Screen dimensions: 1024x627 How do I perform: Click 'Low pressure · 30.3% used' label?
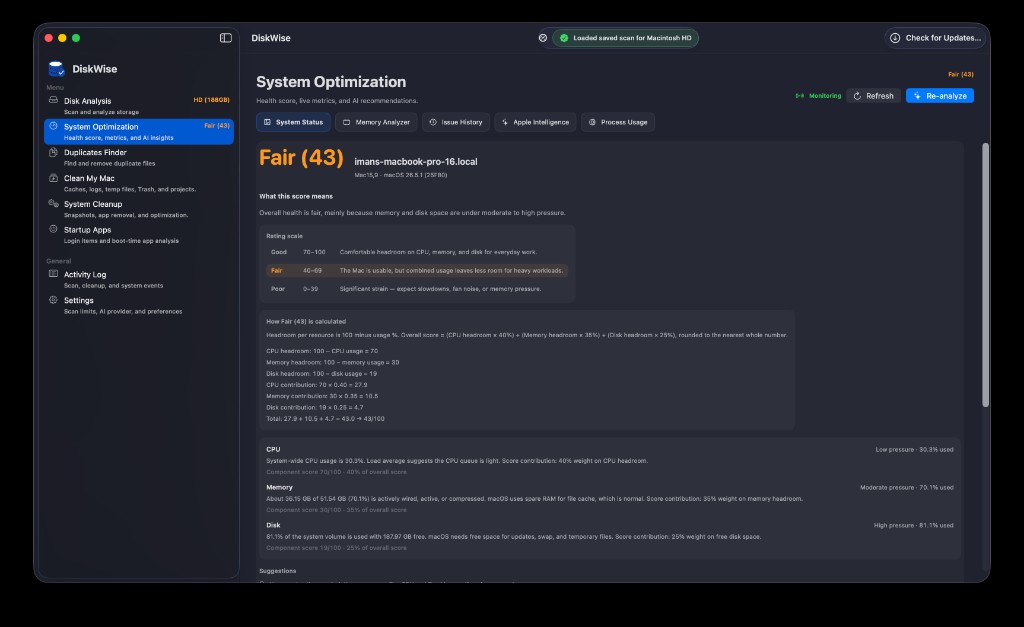(914, 449)
